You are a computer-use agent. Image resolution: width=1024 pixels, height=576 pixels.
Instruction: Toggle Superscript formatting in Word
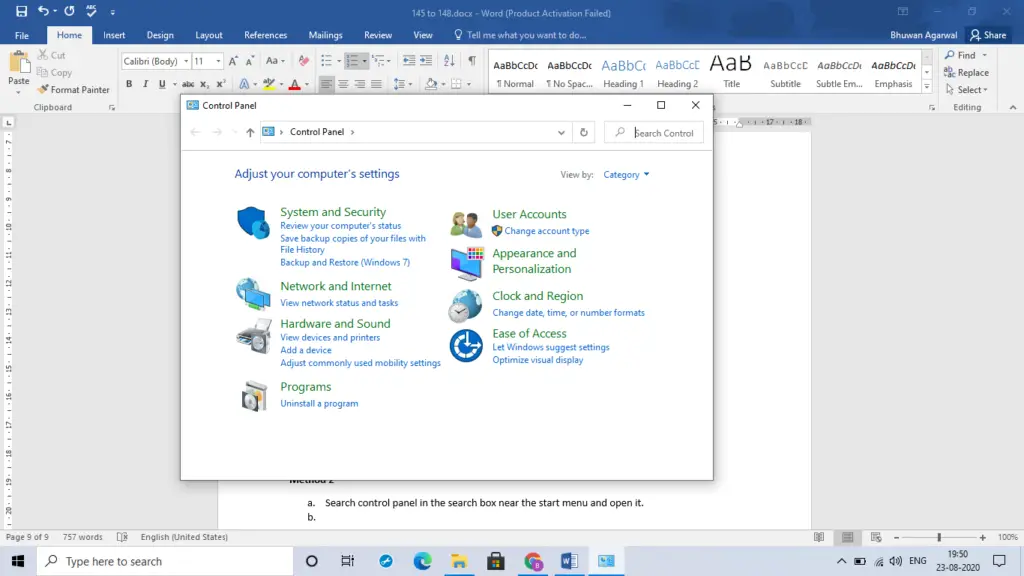click(221, 84)
